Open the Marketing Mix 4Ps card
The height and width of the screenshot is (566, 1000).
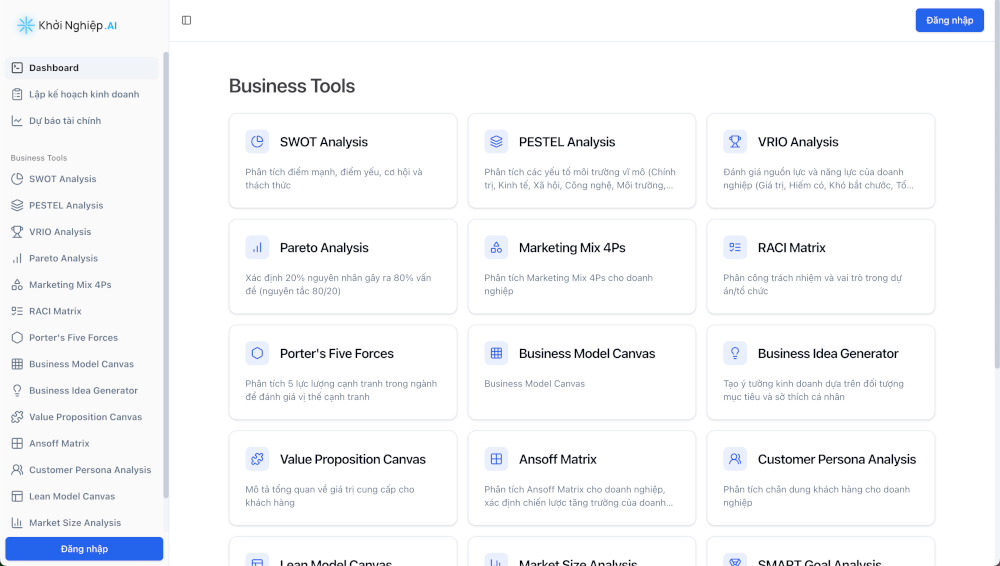581,265
